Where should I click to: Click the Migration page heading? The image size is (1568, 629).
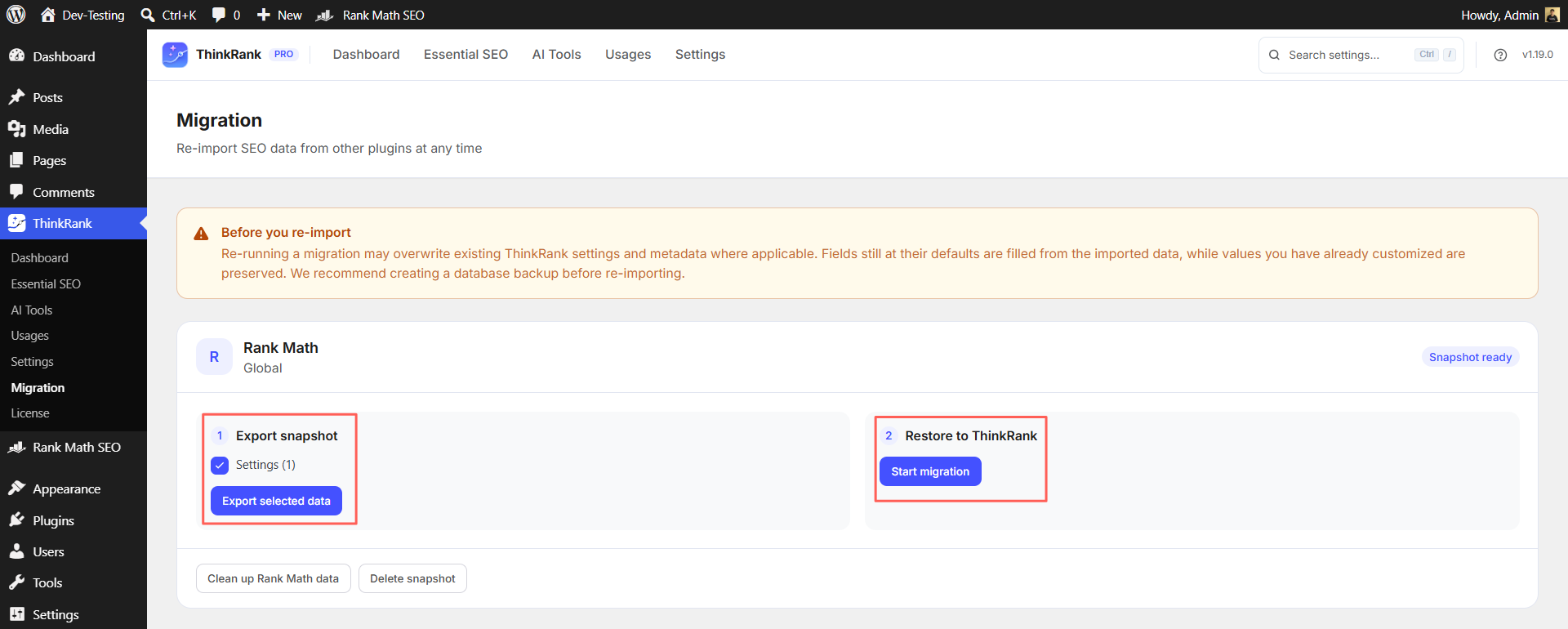click(x=219, y=120)
